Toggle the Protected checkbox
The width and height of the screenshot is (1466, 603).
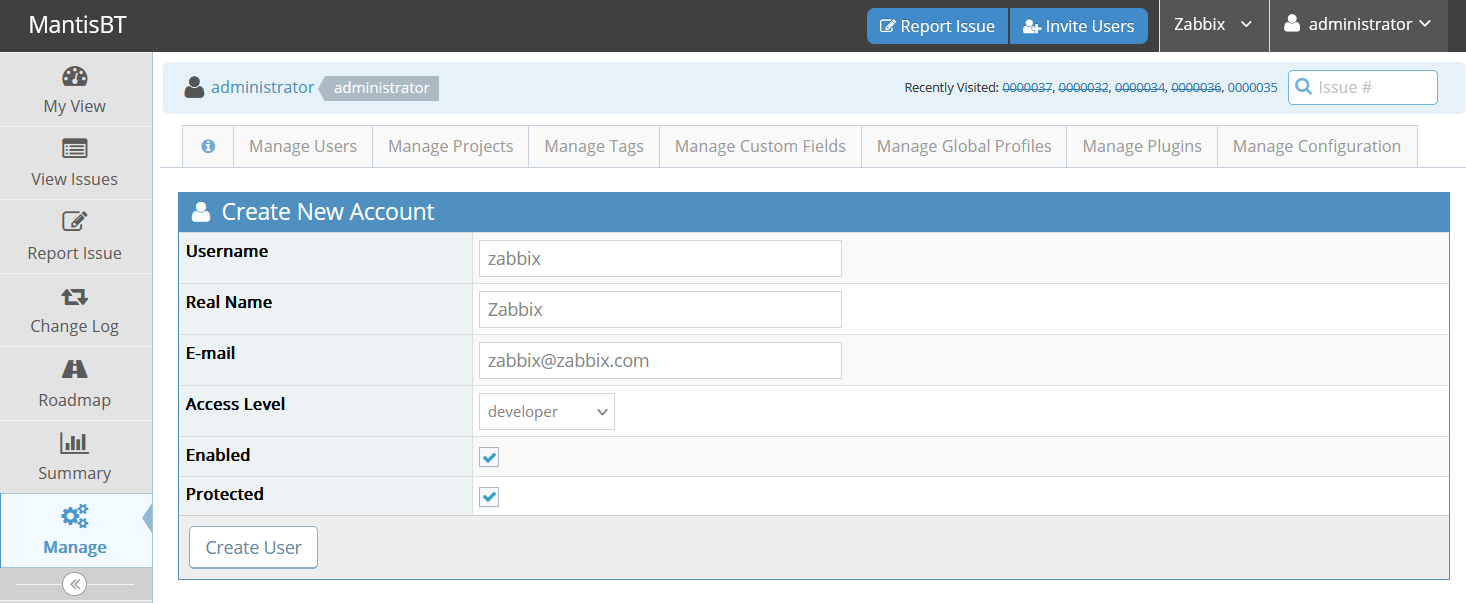(x=489, y=497)
